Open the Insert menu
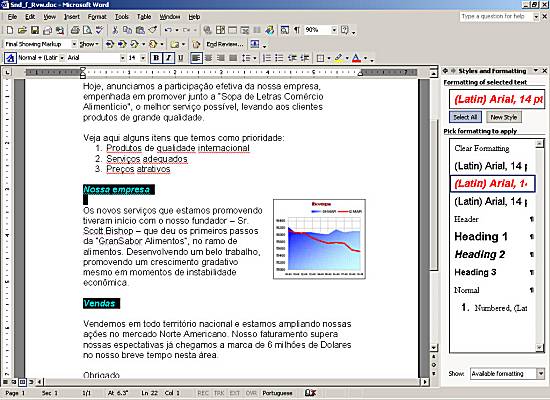This screenshot has height=400, width=550. (72, 16)
